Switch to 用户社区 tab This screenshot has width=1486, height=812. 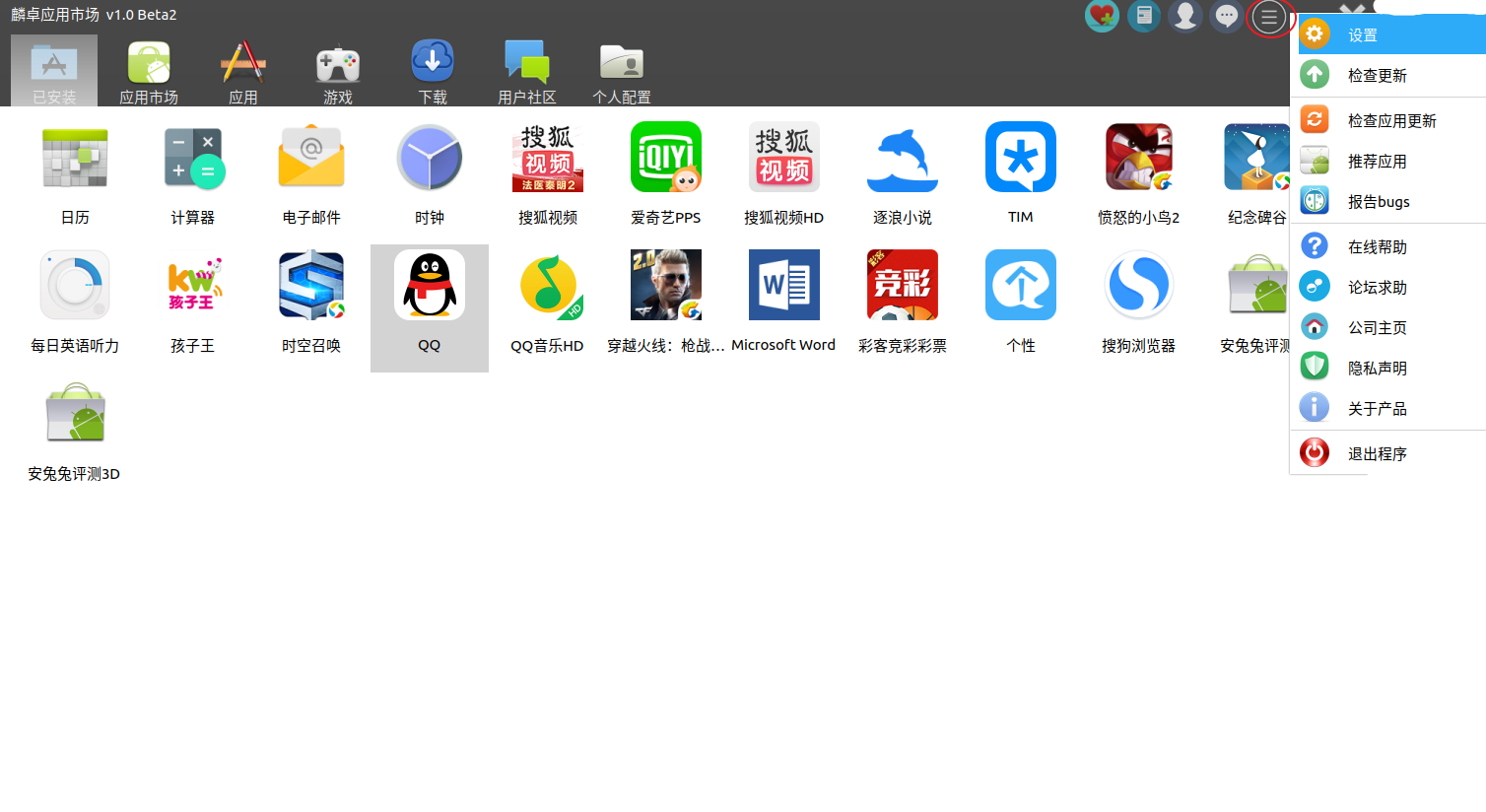[x=527, y=70]
